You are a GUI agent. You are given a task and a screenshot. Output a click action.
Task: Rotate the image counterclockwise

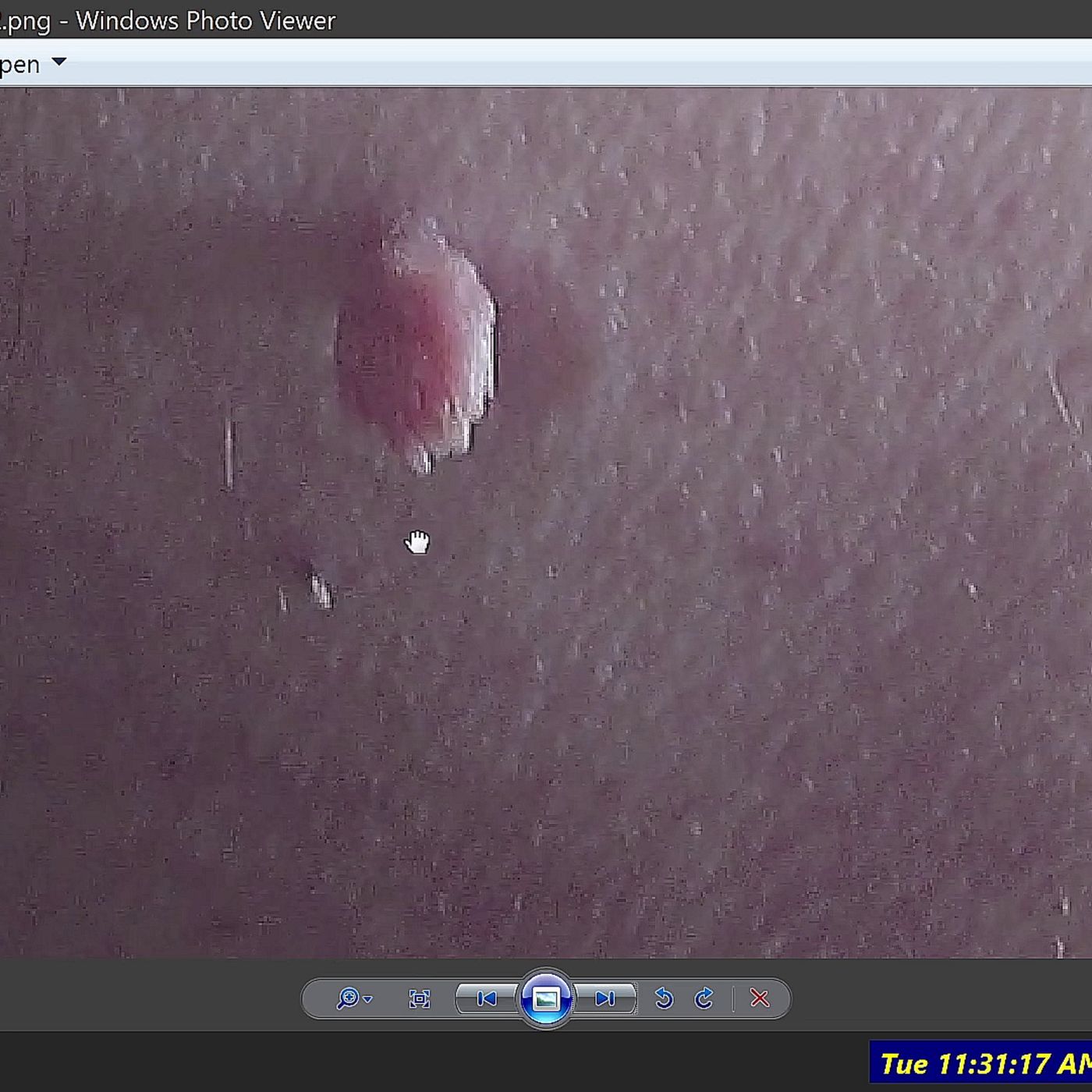click(x=664, y=998)
